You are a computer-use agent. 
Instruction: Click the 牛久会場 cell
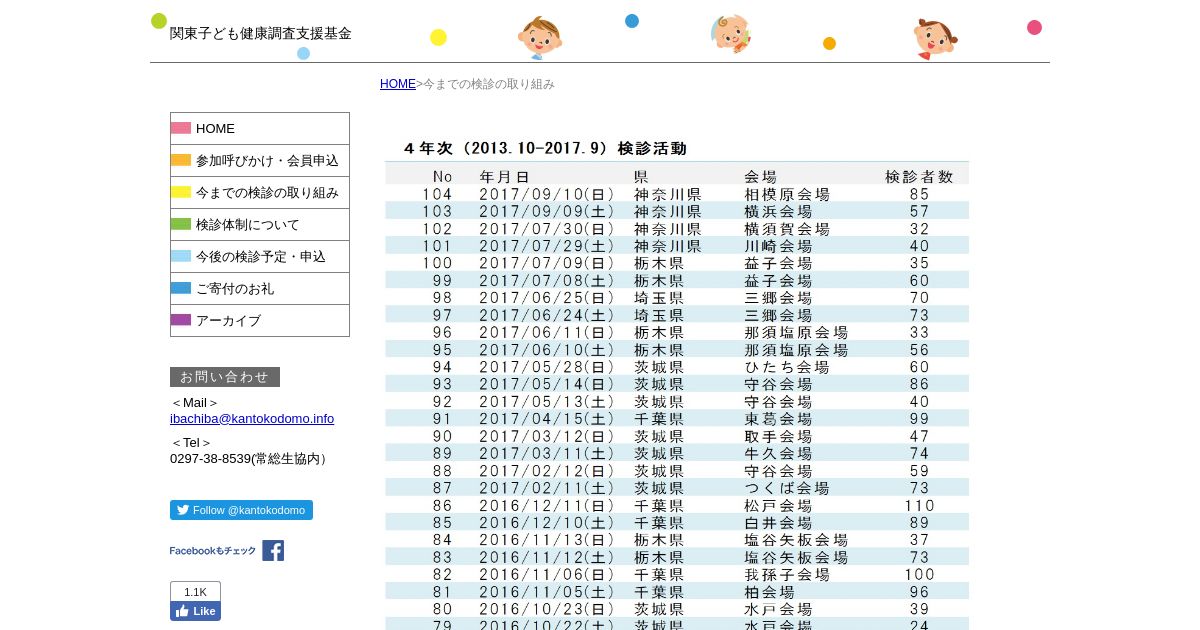[778, 453]
